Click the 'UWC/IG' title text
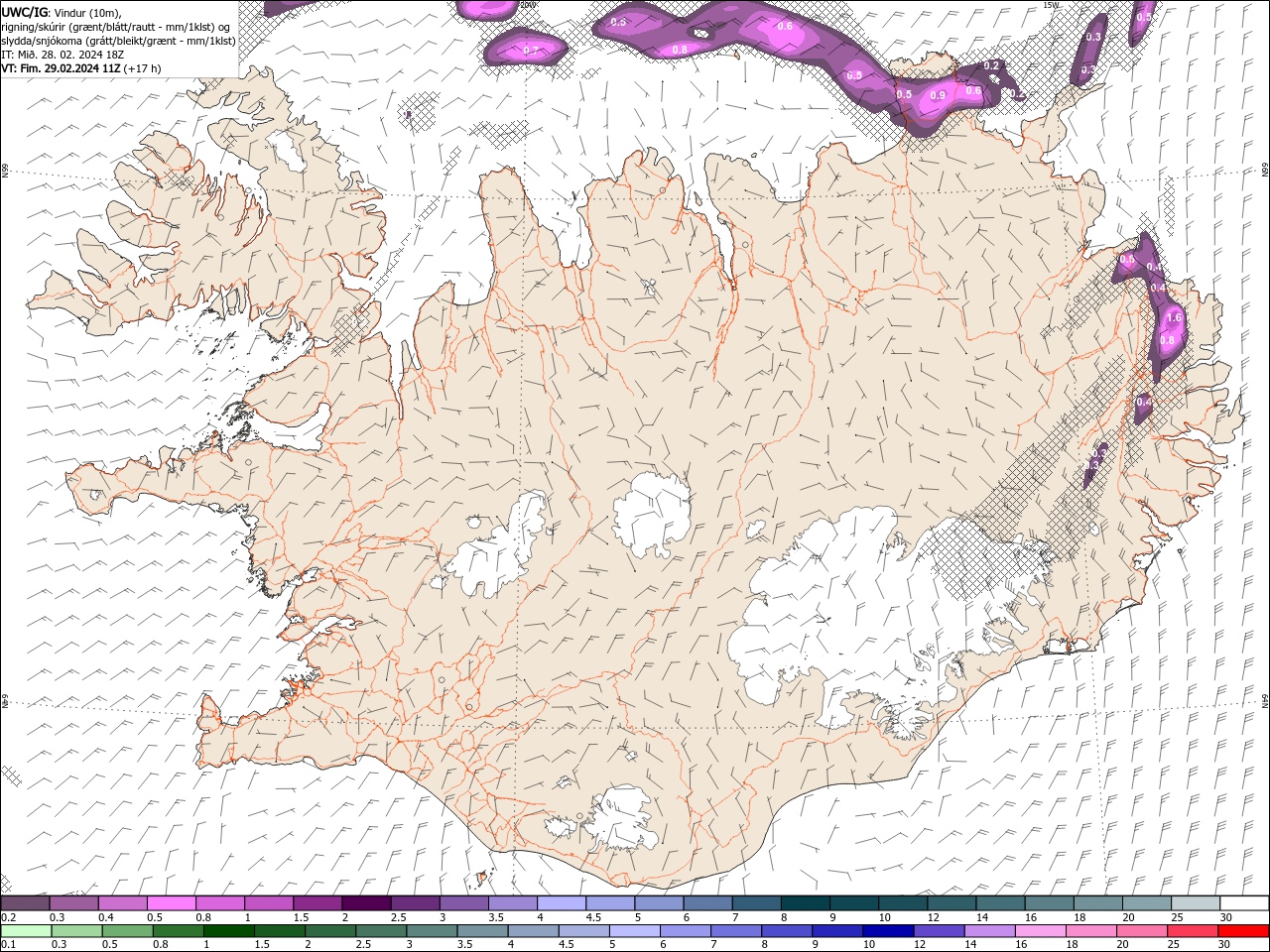The height and width of the screenshot is (952, 1270). (x=24, y=12)
